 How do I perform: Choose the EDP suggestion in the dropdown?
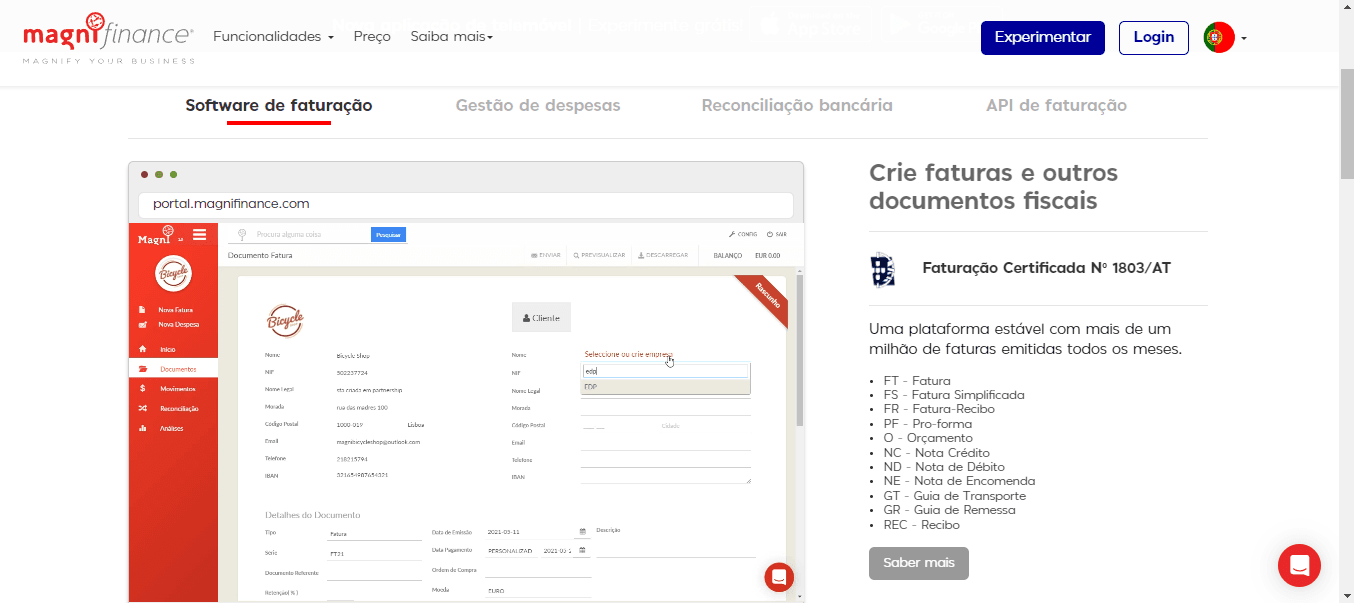(666, 386)
